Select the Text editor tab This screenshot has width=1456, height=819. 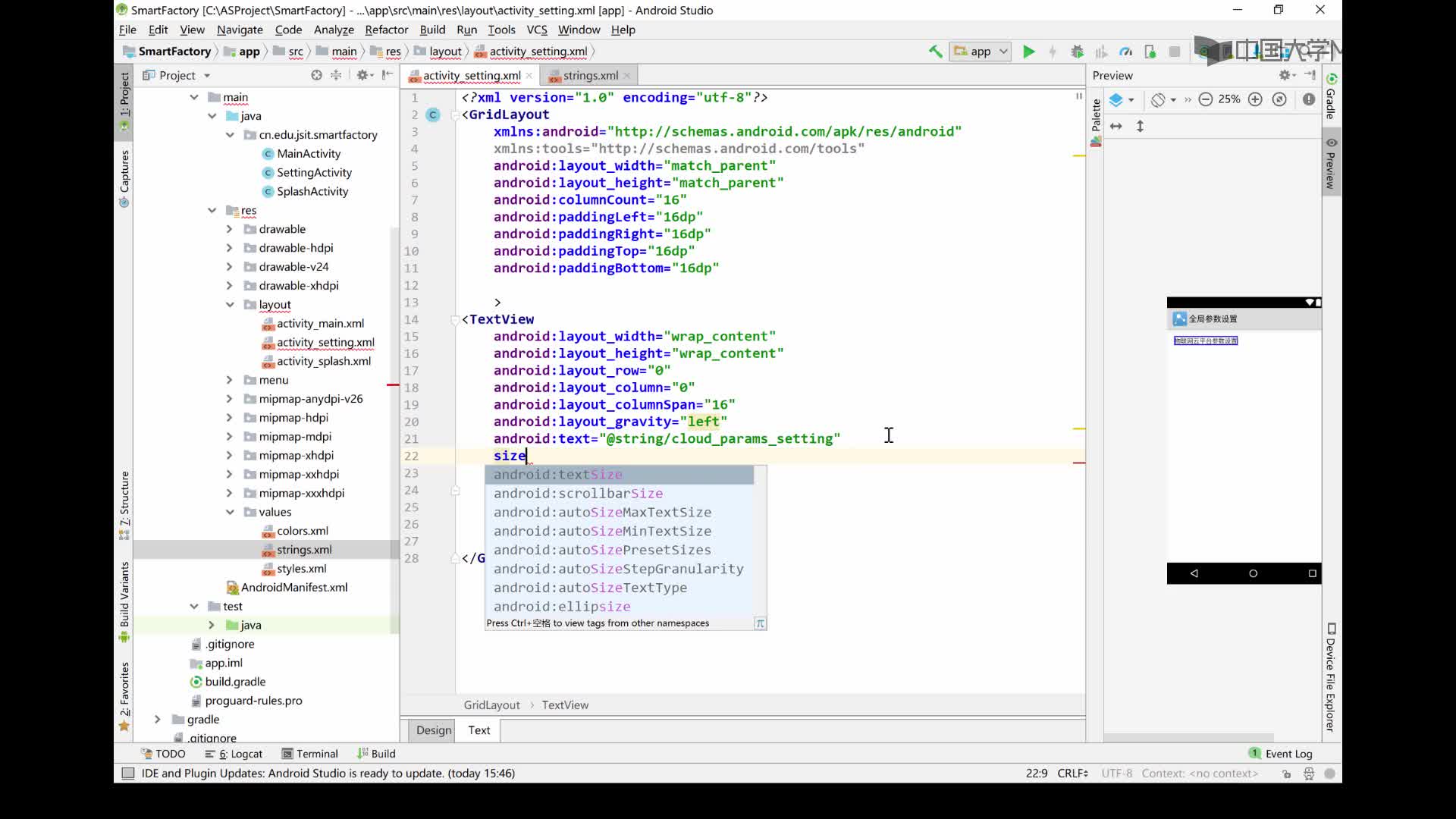[479, 730]
